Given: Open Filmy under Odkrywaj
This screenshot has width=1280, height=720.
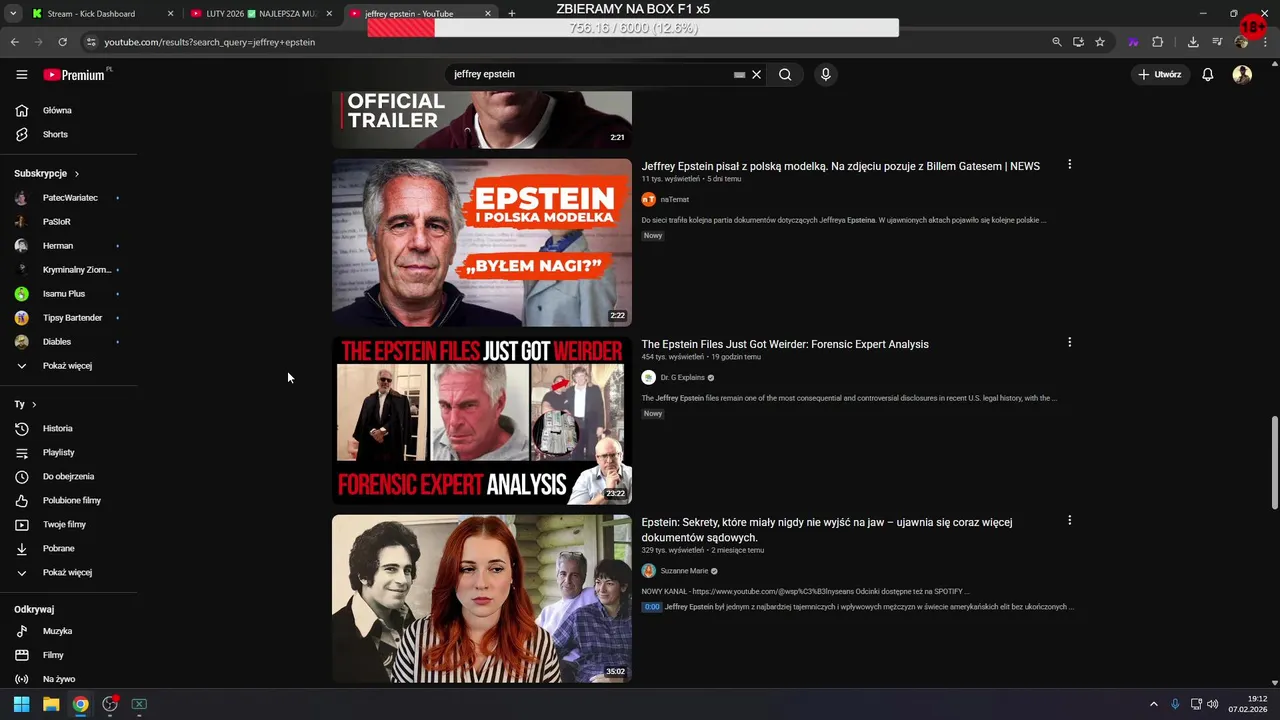Looking at the screenshot, I should 68,655.
